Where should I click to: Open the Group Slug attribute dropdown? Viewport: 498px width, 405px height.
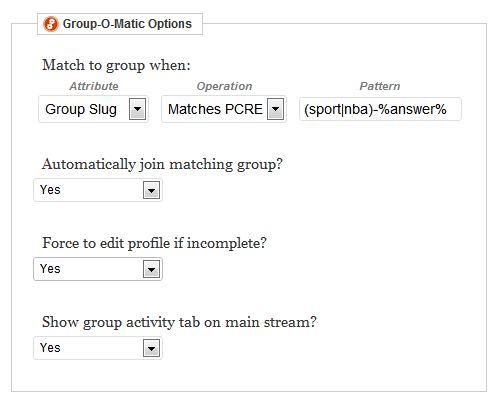tap(93, 109)
